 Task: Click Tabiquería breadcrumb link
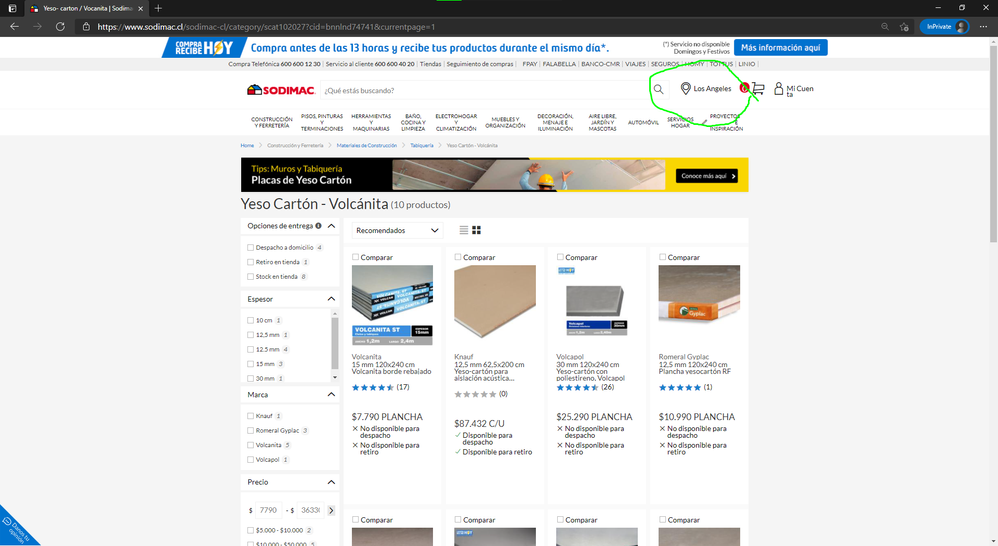click(x=421, y=146)
